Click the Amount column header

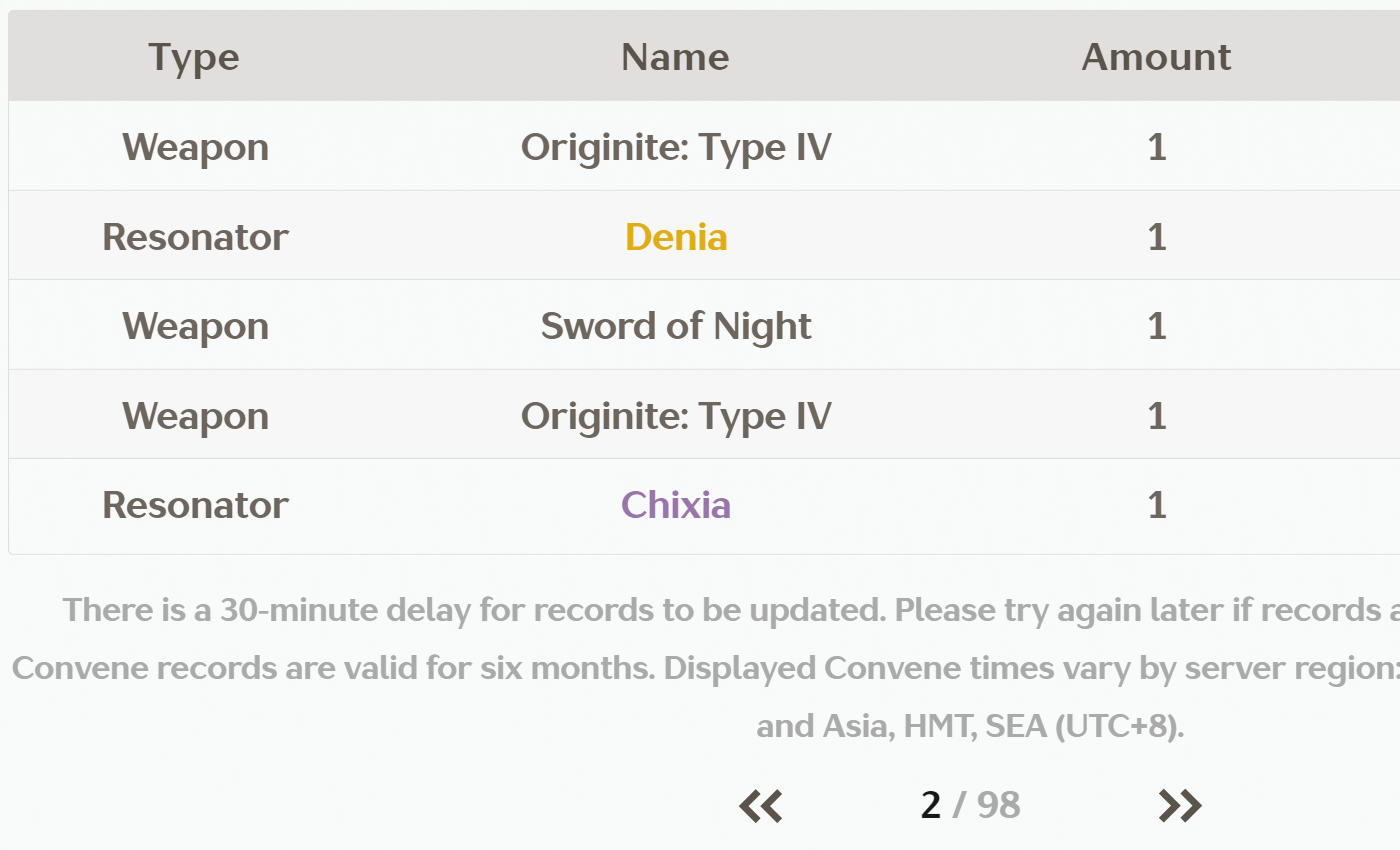pos(1156,57)
